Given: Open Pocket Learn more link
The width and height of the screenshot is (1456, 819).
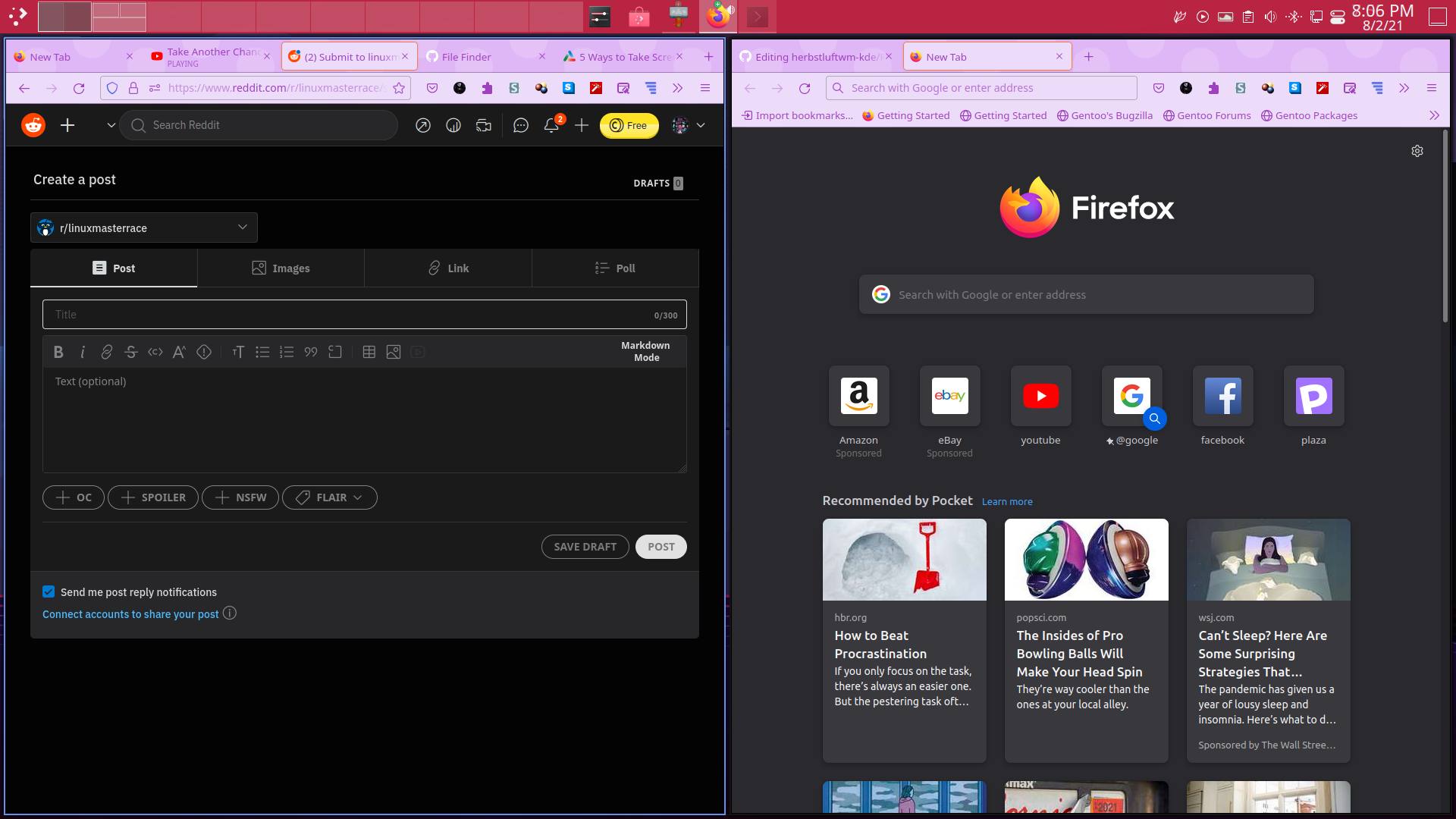Looking at the screenshot, I should tap(1007, 501).
